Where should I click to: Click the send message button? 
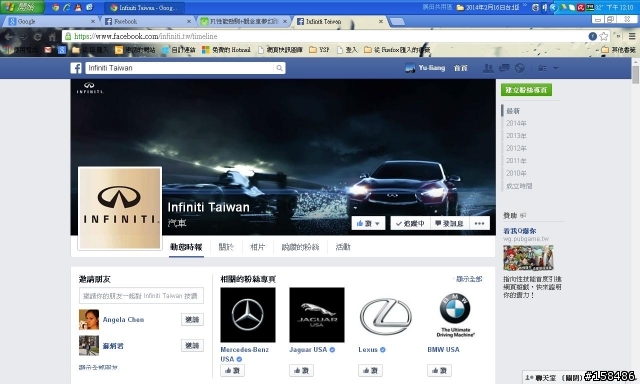449,223
